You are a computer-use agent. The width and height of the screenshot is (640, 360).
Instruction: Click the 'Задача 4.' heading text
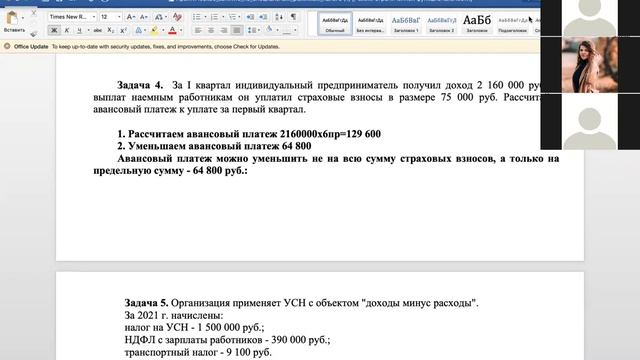[140, 85]
